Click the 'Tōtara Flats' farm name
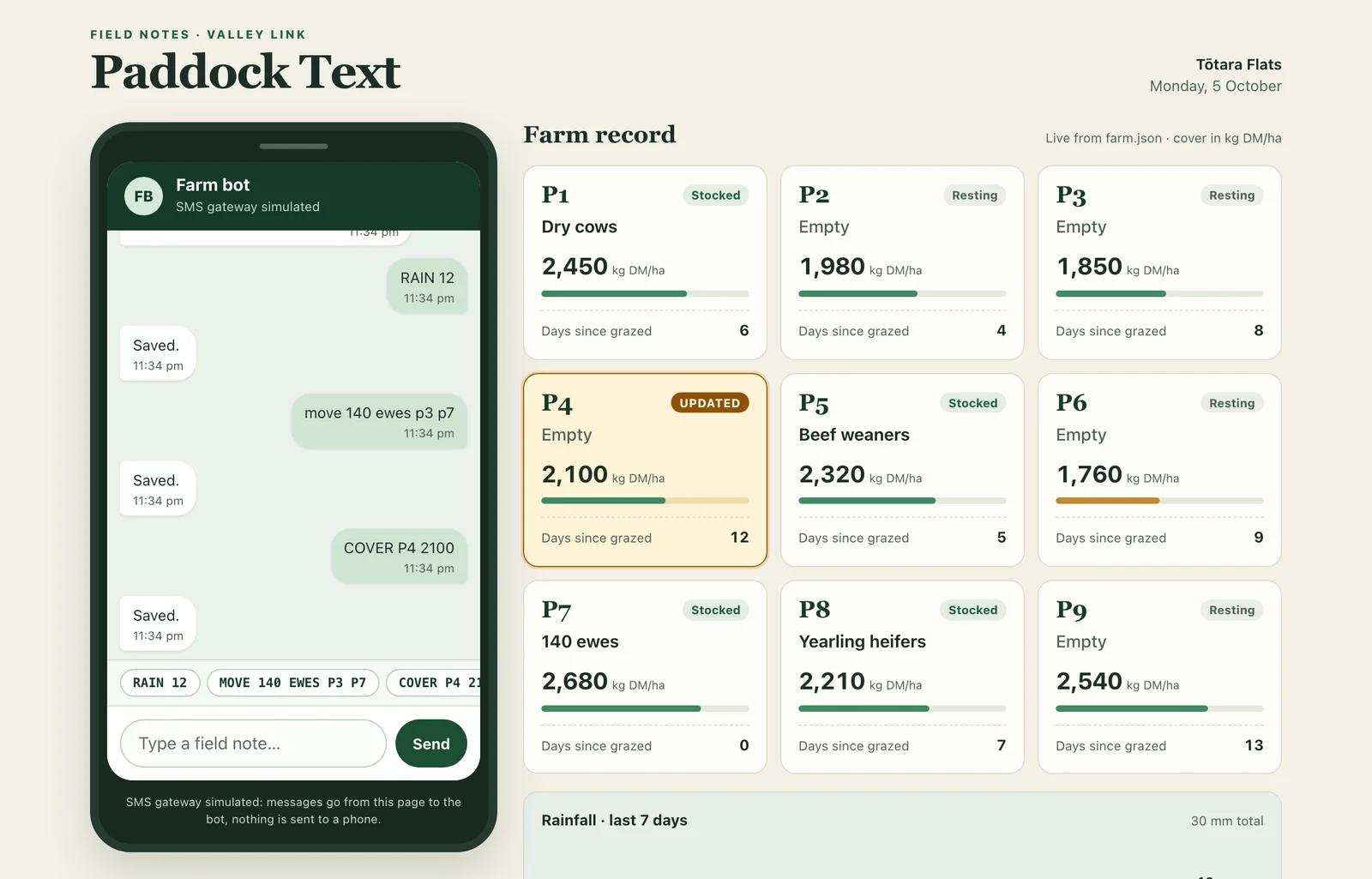Viewport: 1372px width, 879px height. [1238, 64]
